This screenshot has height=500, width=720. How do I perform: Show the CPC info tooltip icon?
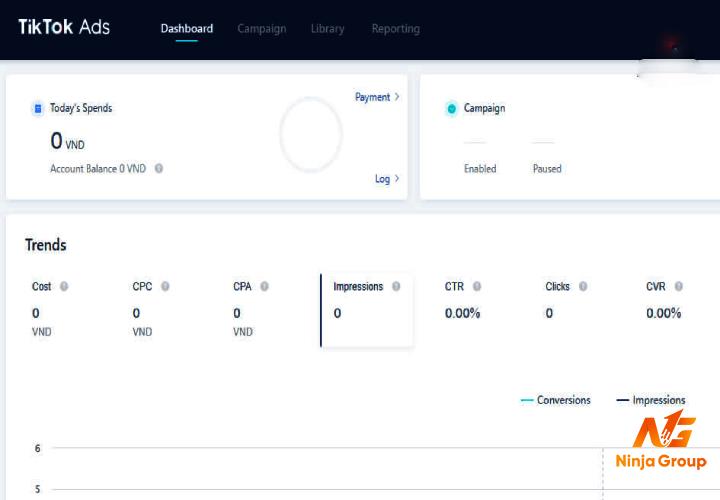click(x=165, y=286)
